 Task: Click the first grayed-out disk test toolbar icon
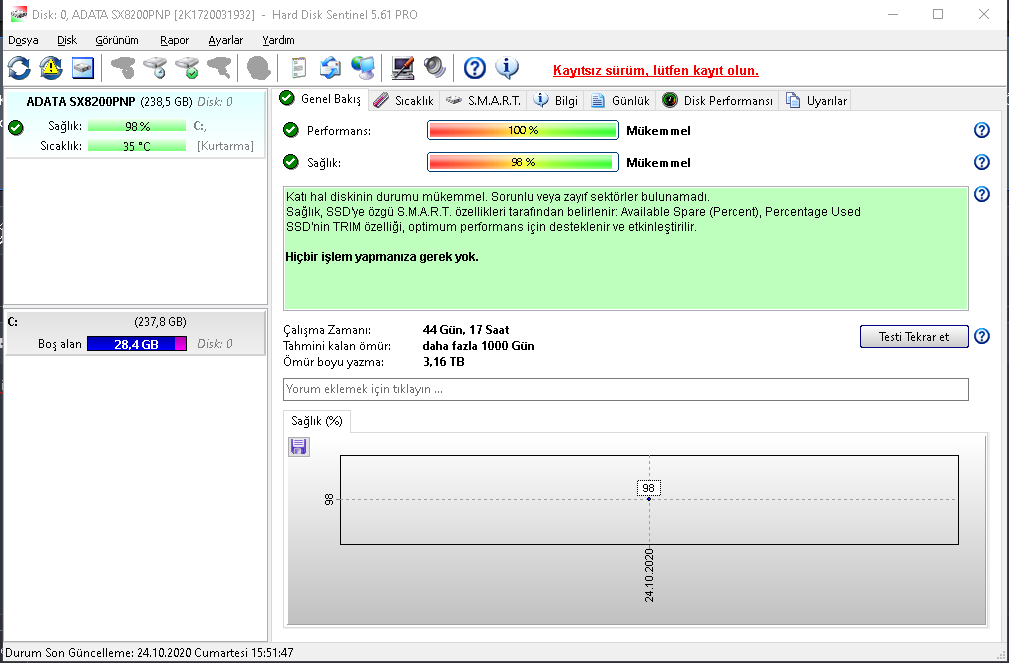[123, 68]
